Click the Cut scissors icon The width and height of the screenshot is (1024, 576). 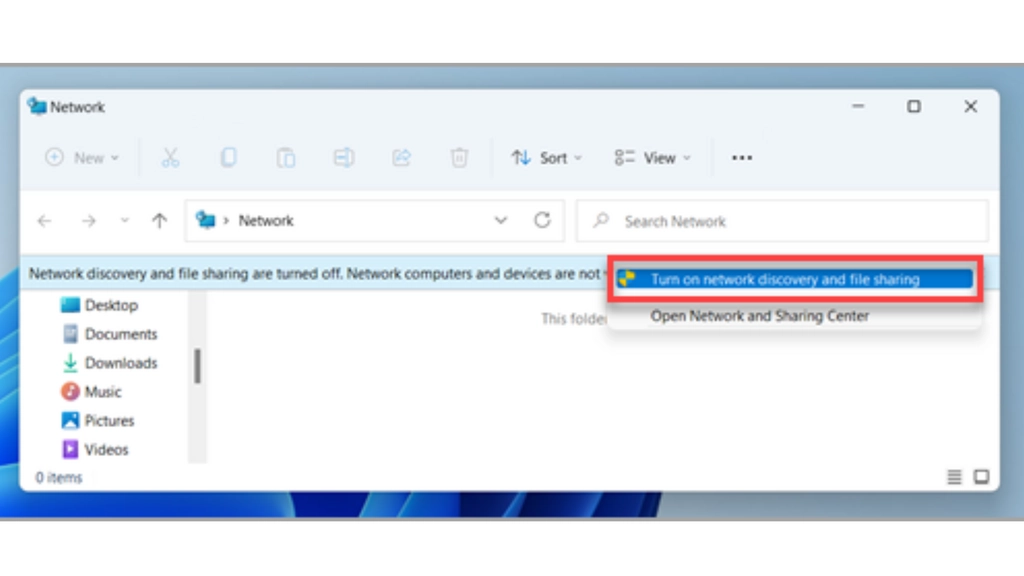[170, 157]
